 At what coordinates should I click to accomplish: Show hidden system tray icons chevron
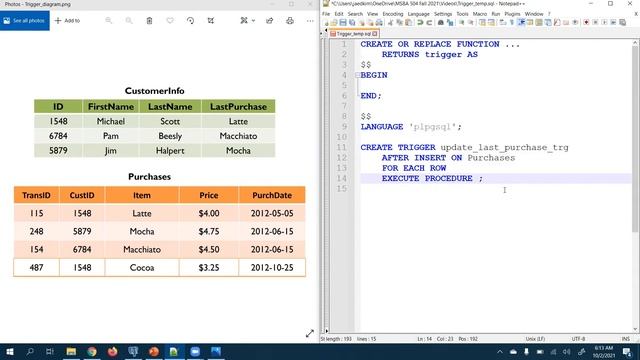[500, 351]
